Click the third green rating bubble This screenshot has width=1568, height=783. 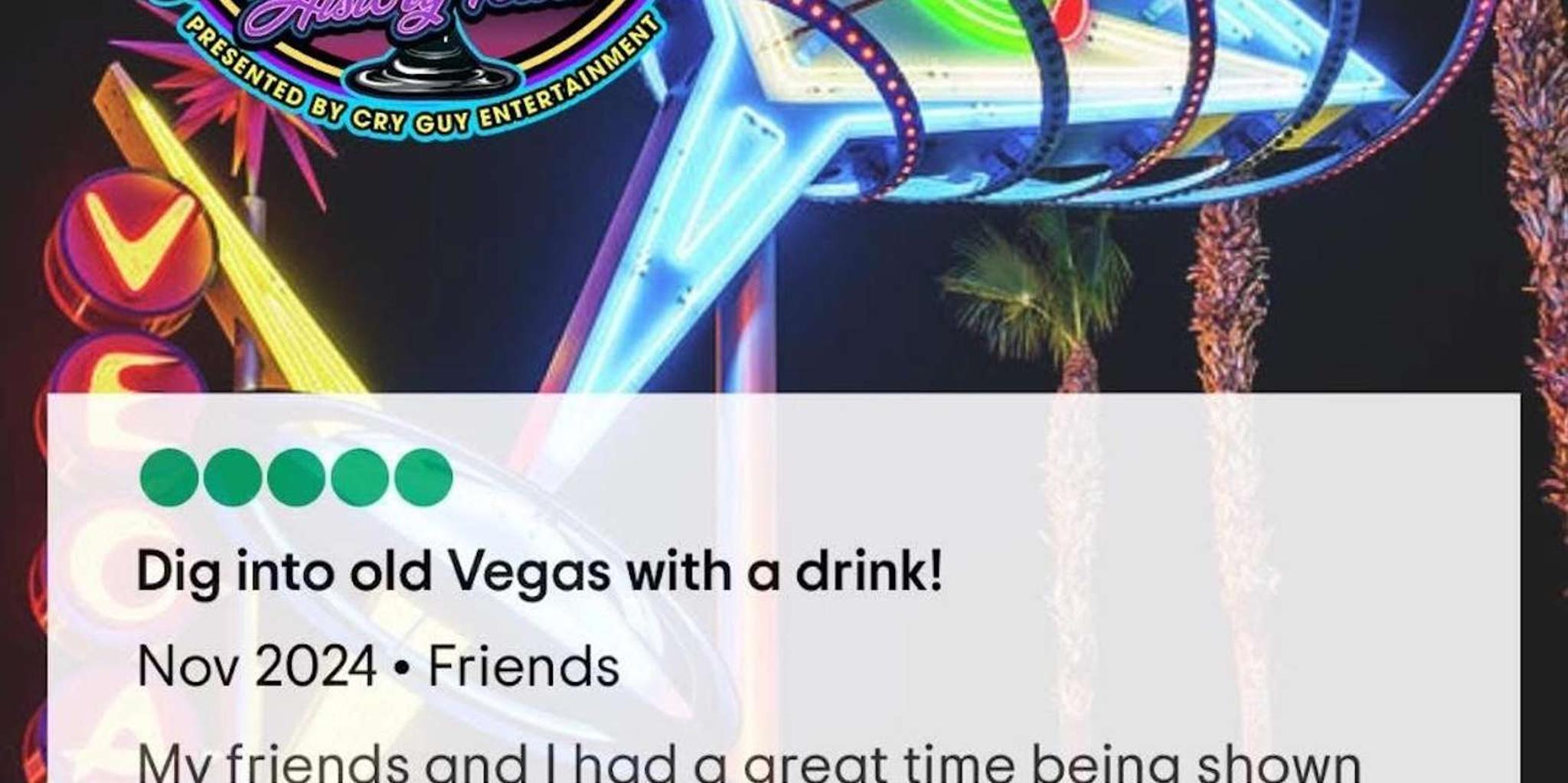click(296, 477)
